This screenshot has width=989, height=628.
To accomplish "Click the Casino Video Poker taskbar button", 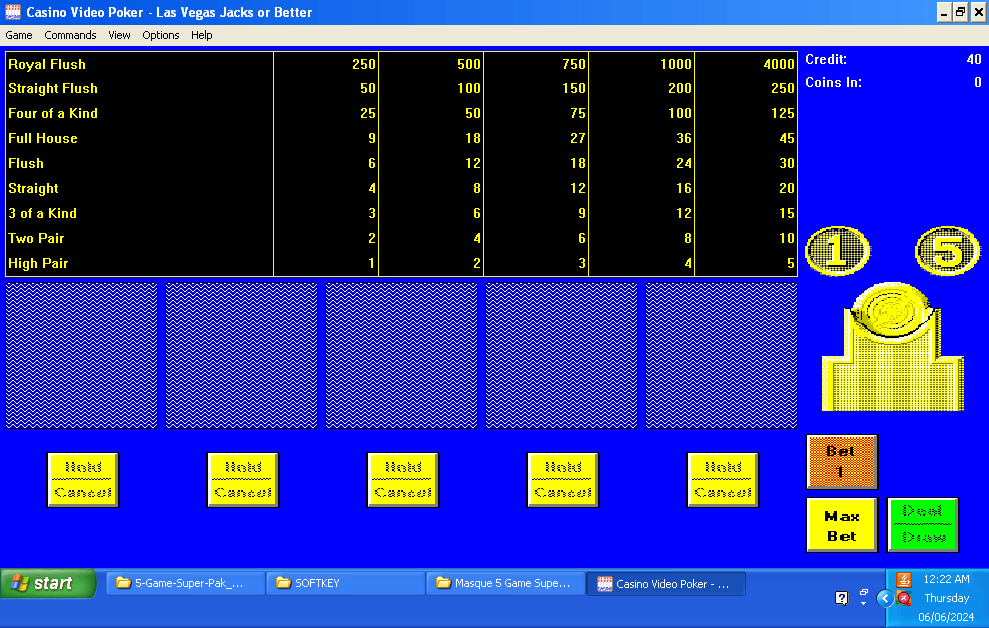I will (666, 583).
